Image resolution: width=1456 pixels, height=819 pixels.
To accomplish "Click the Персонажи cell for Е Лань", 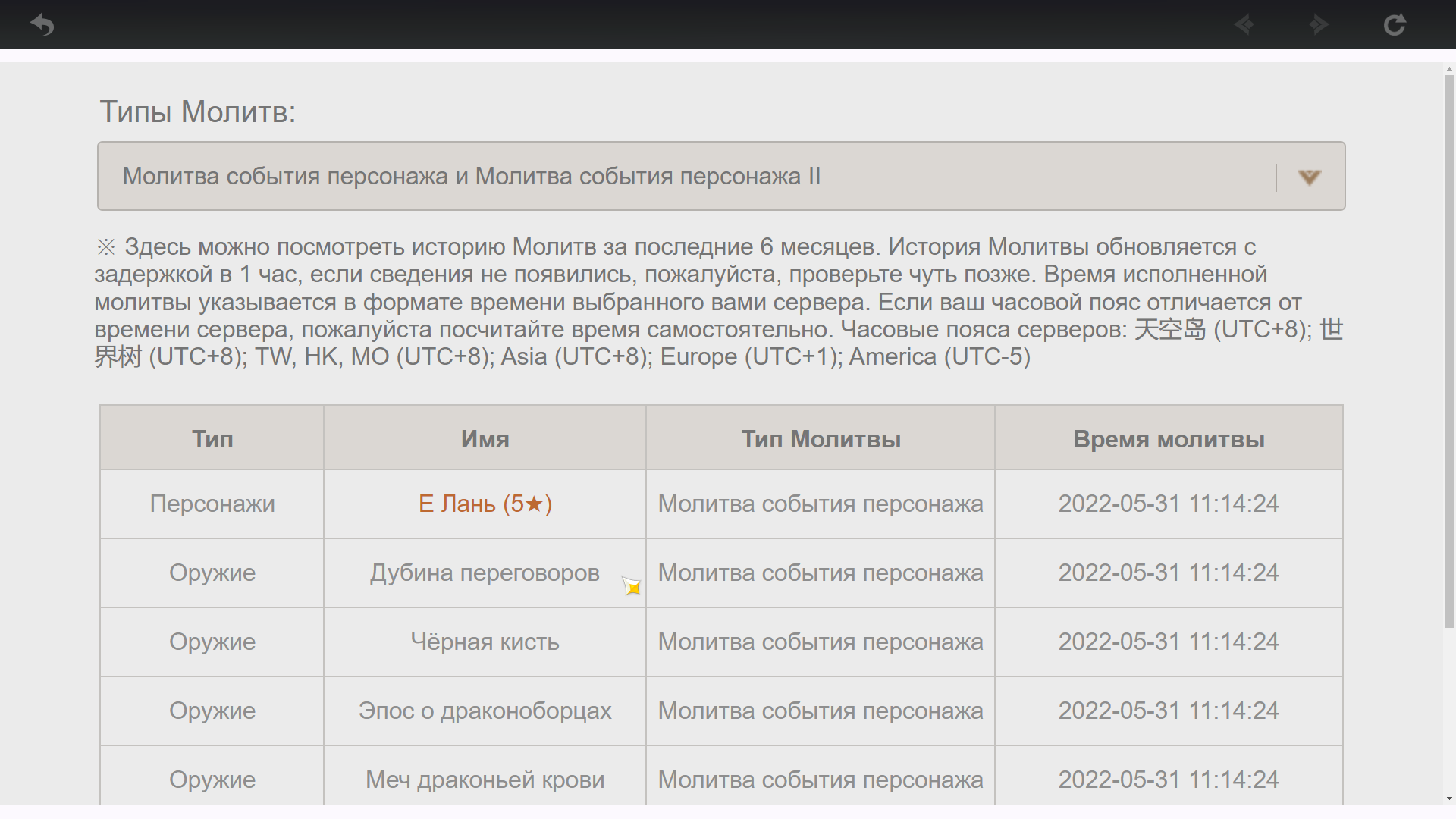I will (212, 503).
